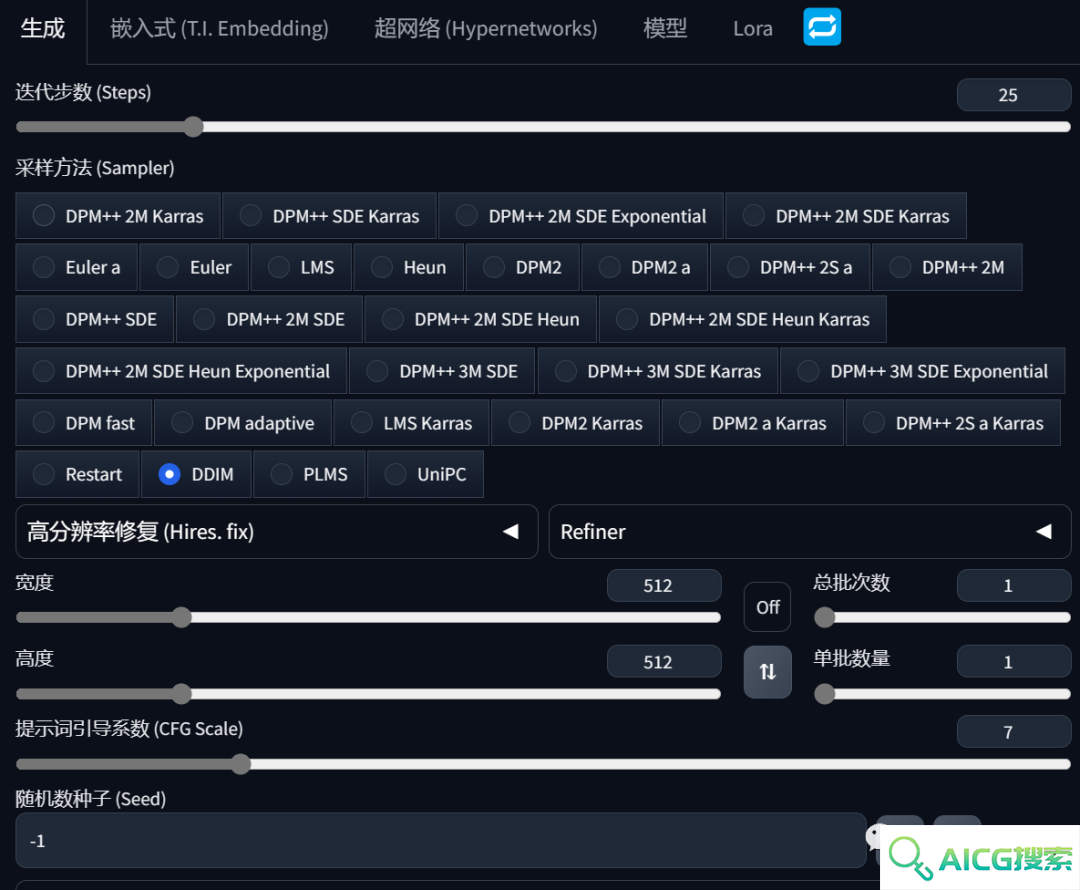The image size is (1080, 890).
Task: Select the Euler a sampler
Action: click(x=76, y=267)
